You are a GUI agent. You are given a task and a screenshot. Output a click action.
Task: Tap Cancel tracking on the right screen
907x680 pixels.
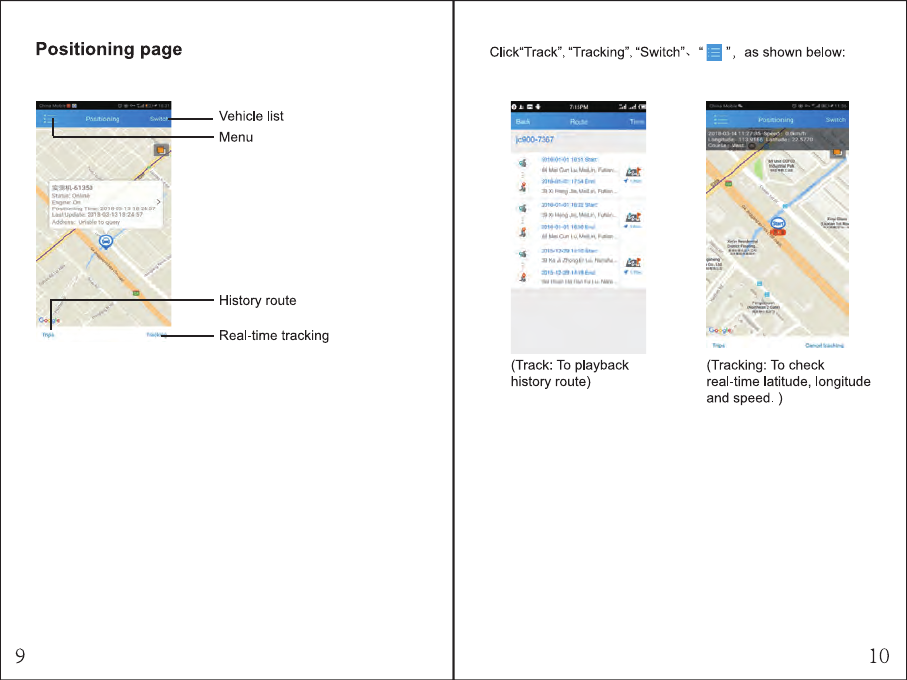[x=824, y=345]
